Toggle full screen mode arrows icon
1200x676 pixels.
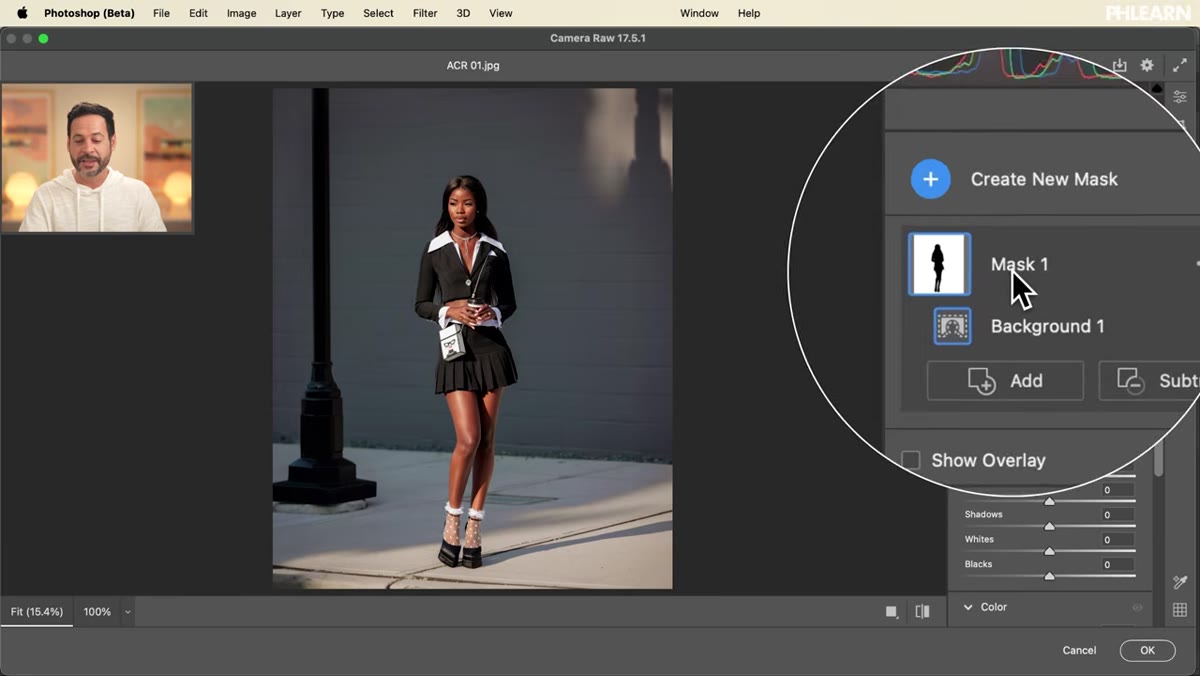click(x=1179, y=65)
